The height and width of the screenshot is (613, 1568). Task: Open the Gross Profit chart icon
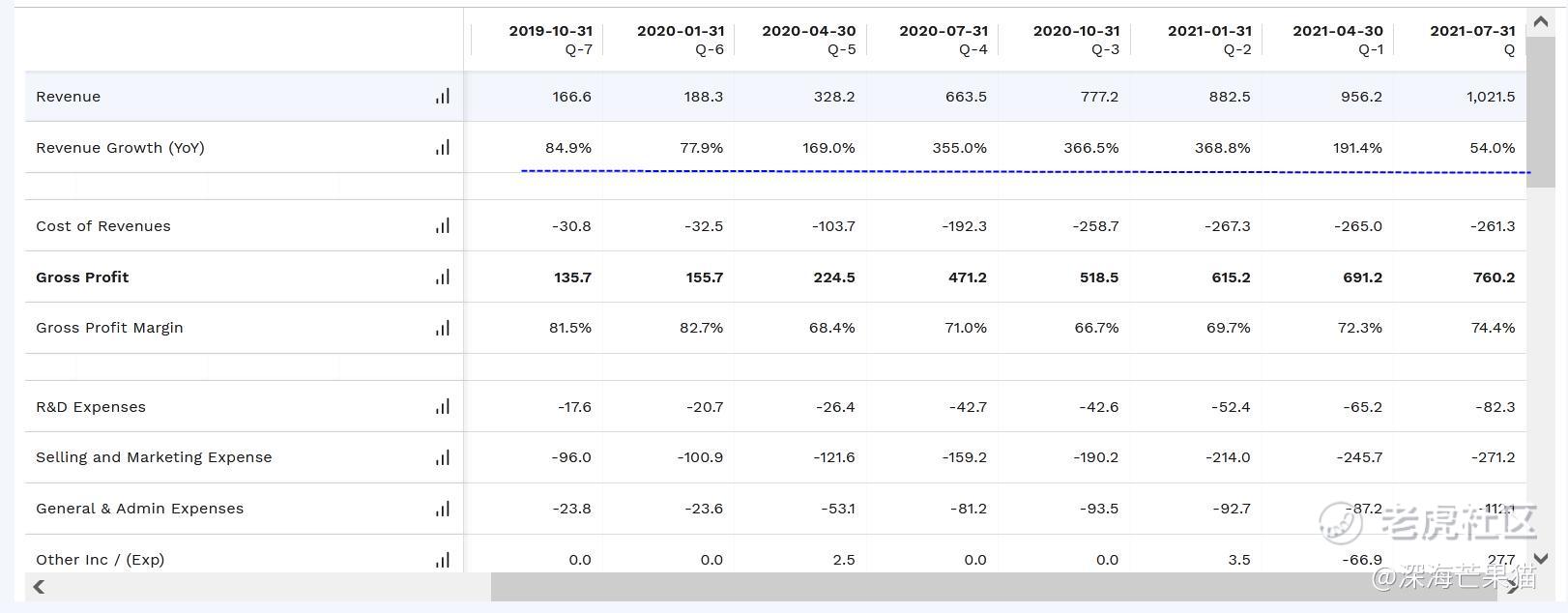[x=443, y=277]
